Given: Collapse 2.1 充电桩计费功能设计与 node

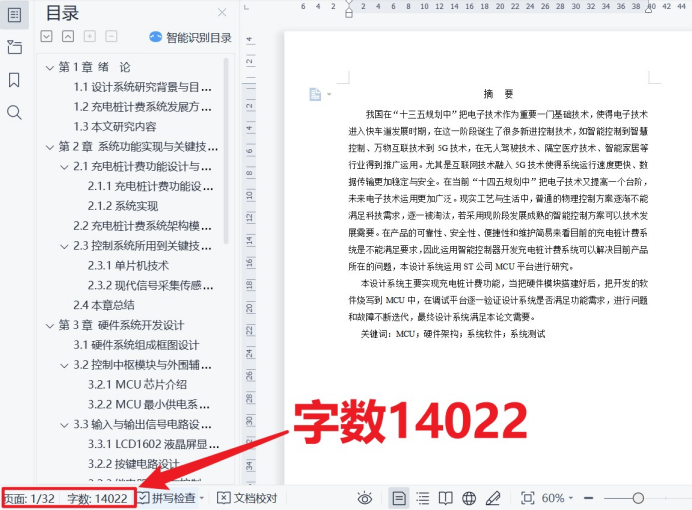Looking at the screenshot, I should coord(64,167).
